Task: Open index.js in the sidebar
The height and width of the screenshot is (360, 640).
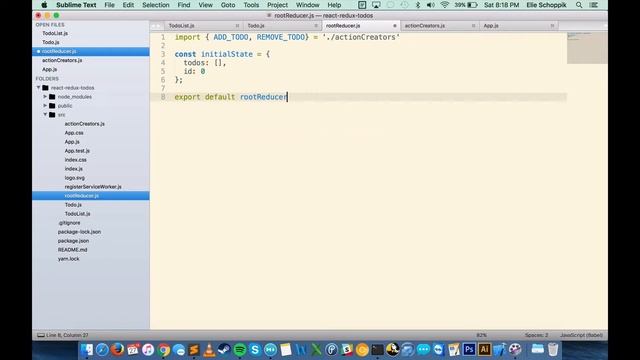Action: click(x=73, y=169)
